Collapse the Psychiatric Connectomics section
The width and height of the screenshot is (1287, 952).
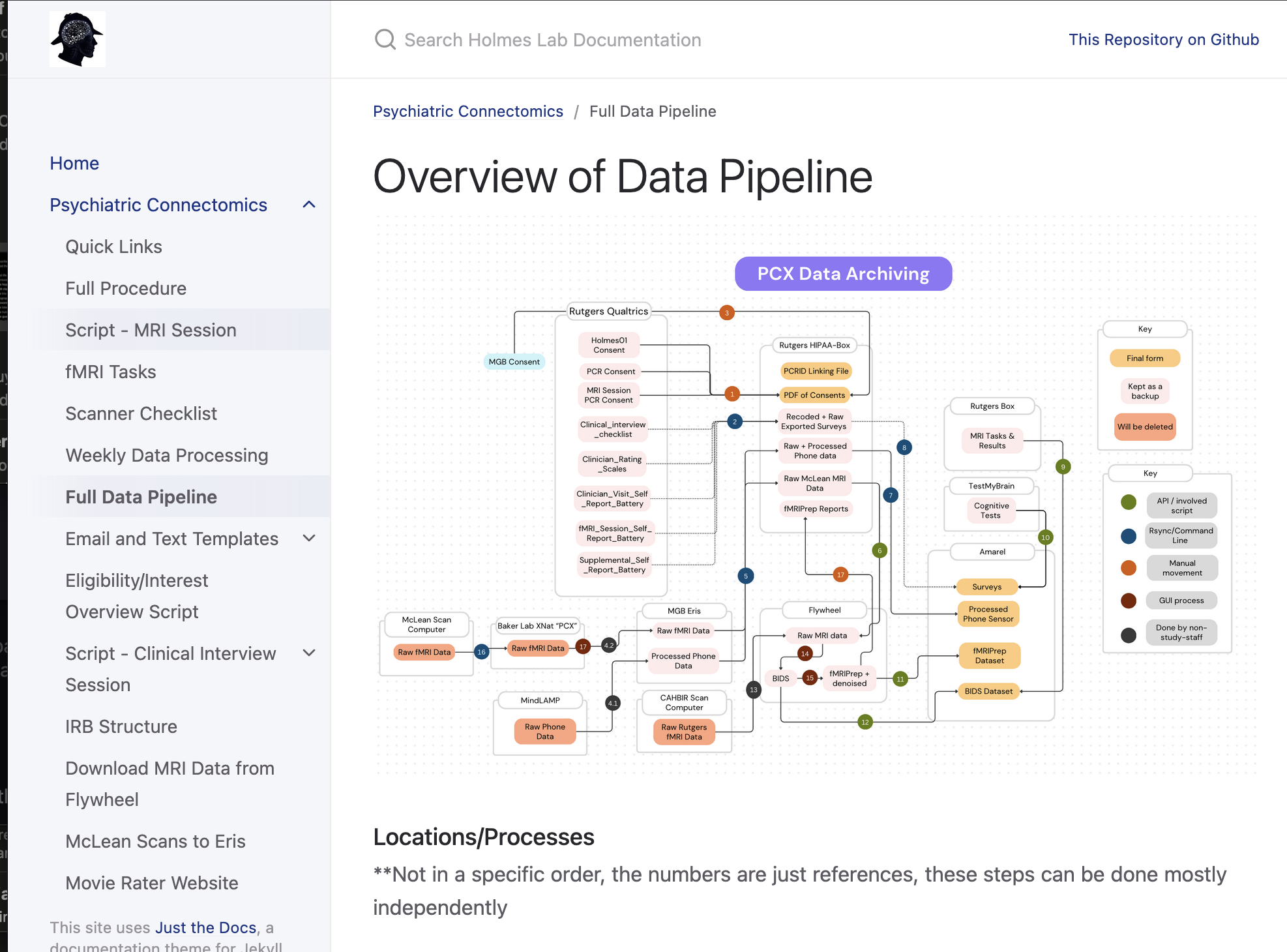(x=309, y=205)
